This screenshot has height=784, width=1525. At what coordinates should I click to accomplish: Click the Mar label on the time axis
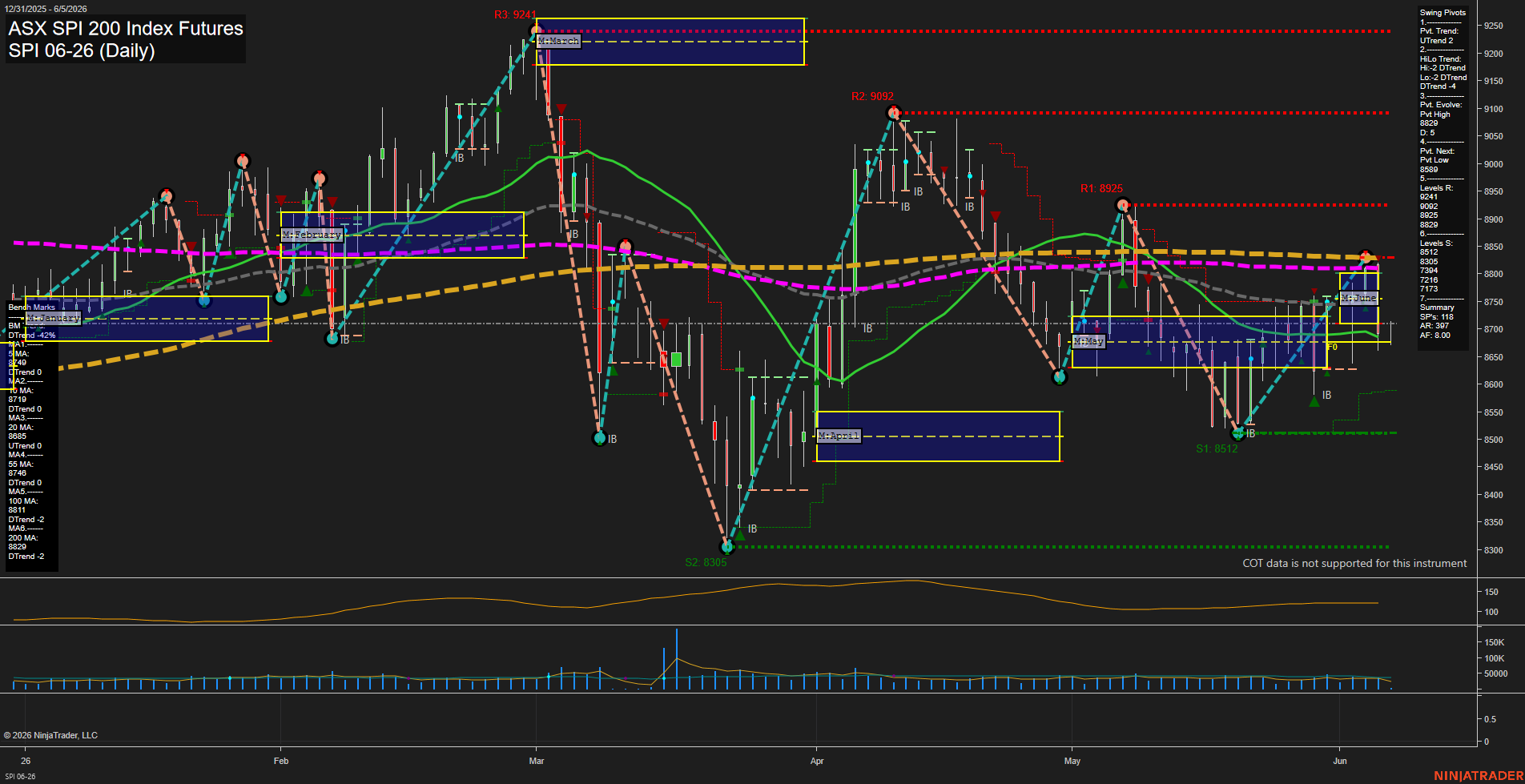[x=537, y=761]
